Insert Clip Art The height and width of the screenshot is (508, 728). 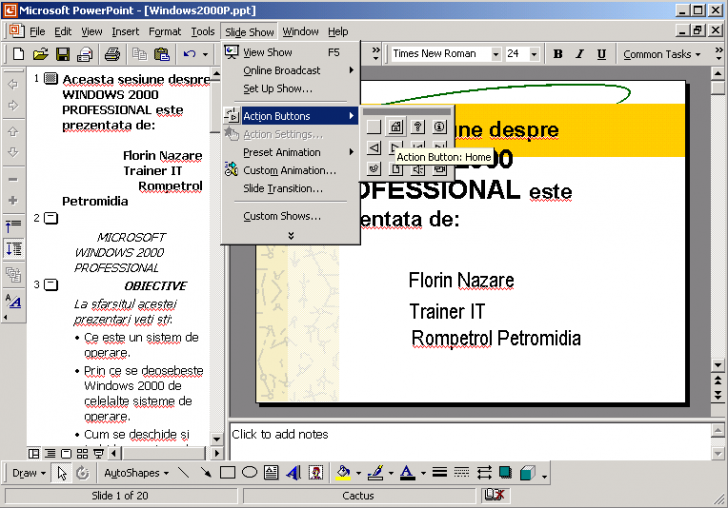(x=316, y=473)
